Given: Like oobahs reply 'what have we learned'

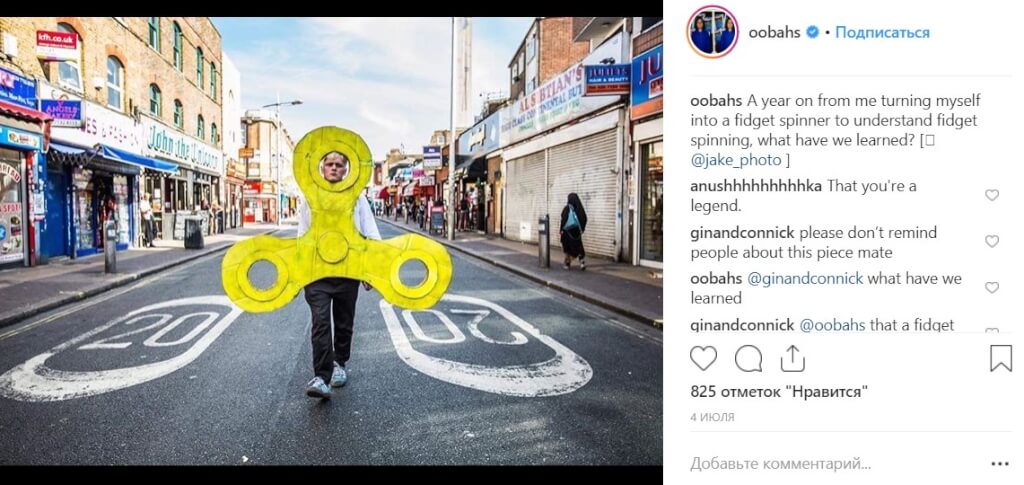Looking at the screenshot, I should pos(992,288).
